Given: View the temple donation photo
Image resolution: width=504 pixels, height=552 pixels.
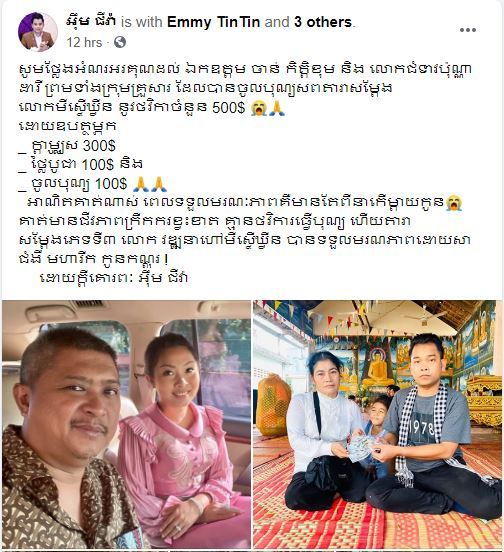Looking at the screenshot, I should tap(378, 424).
